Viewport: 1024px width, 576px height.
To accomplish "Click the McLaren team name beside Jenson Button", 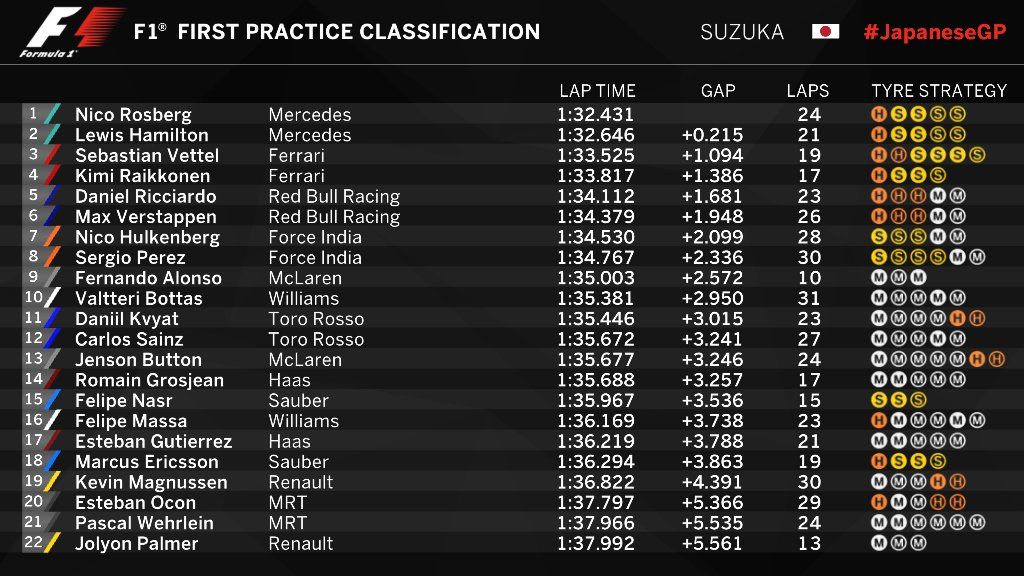I will click(305, 360).
